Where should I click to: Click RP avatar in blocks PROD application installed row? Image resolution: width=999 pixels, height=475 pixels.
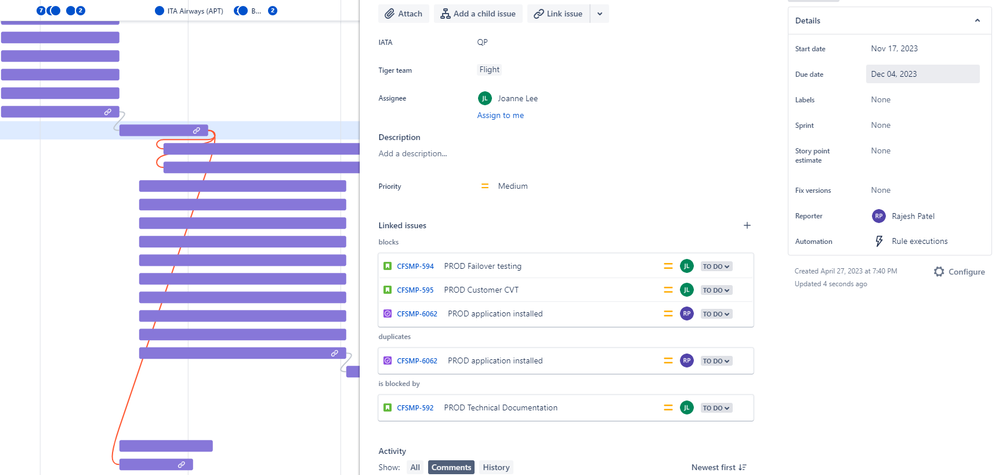pyautogui.click(x=686, y=313)
